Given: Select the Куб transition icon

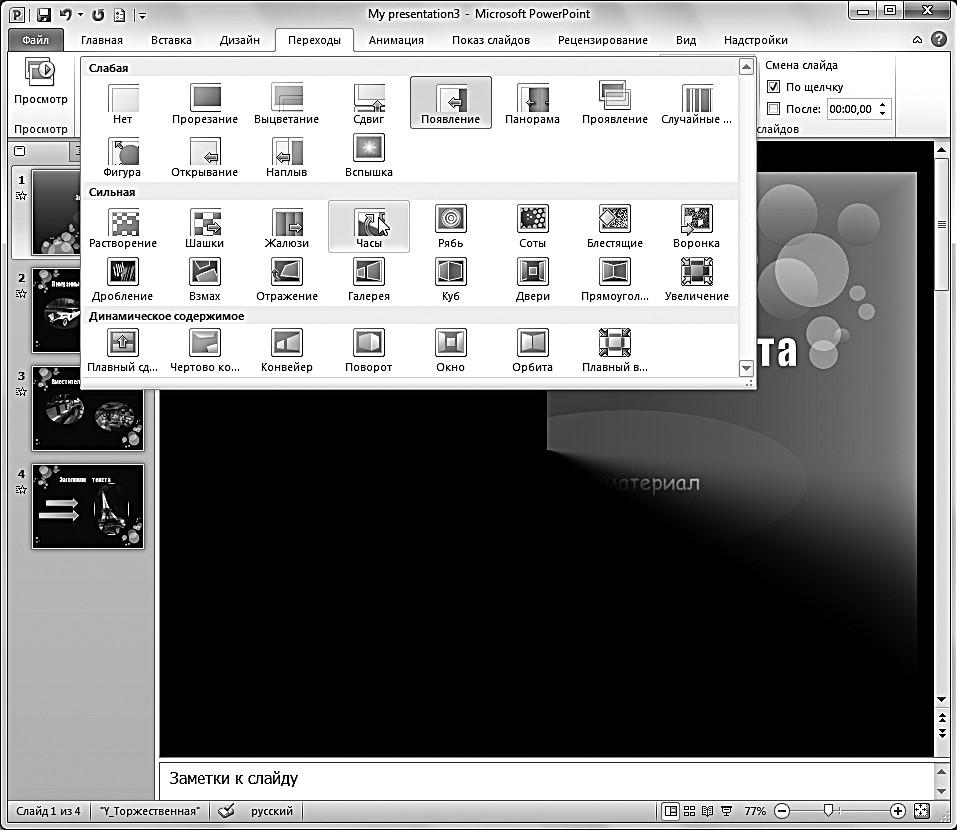Looking at the screenshot, I should [450, 280].
